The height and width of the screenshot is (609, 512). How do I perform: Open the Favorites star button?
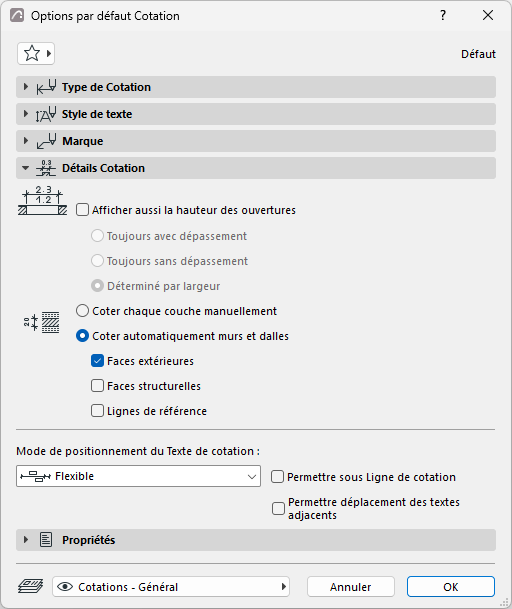click(36, 54)
